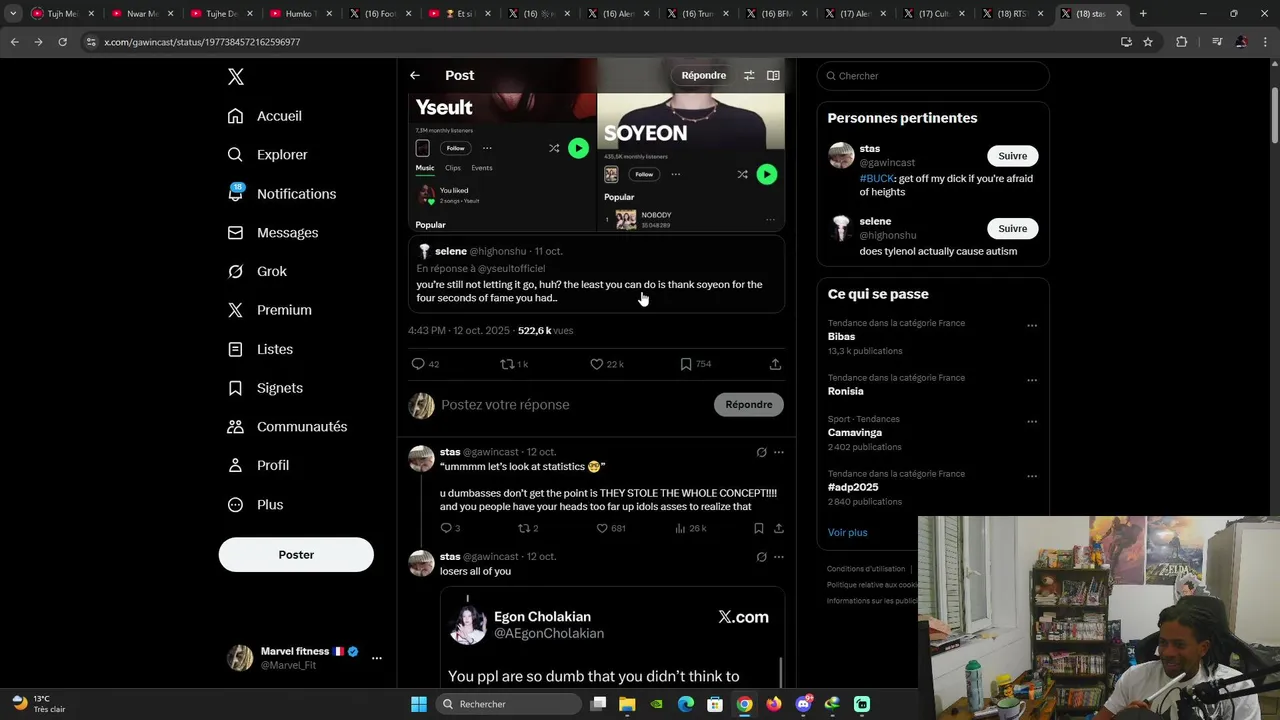Click the taskbar Rechercher search box
This screenshot has height=720, width=1280.
tap(508, 704)
